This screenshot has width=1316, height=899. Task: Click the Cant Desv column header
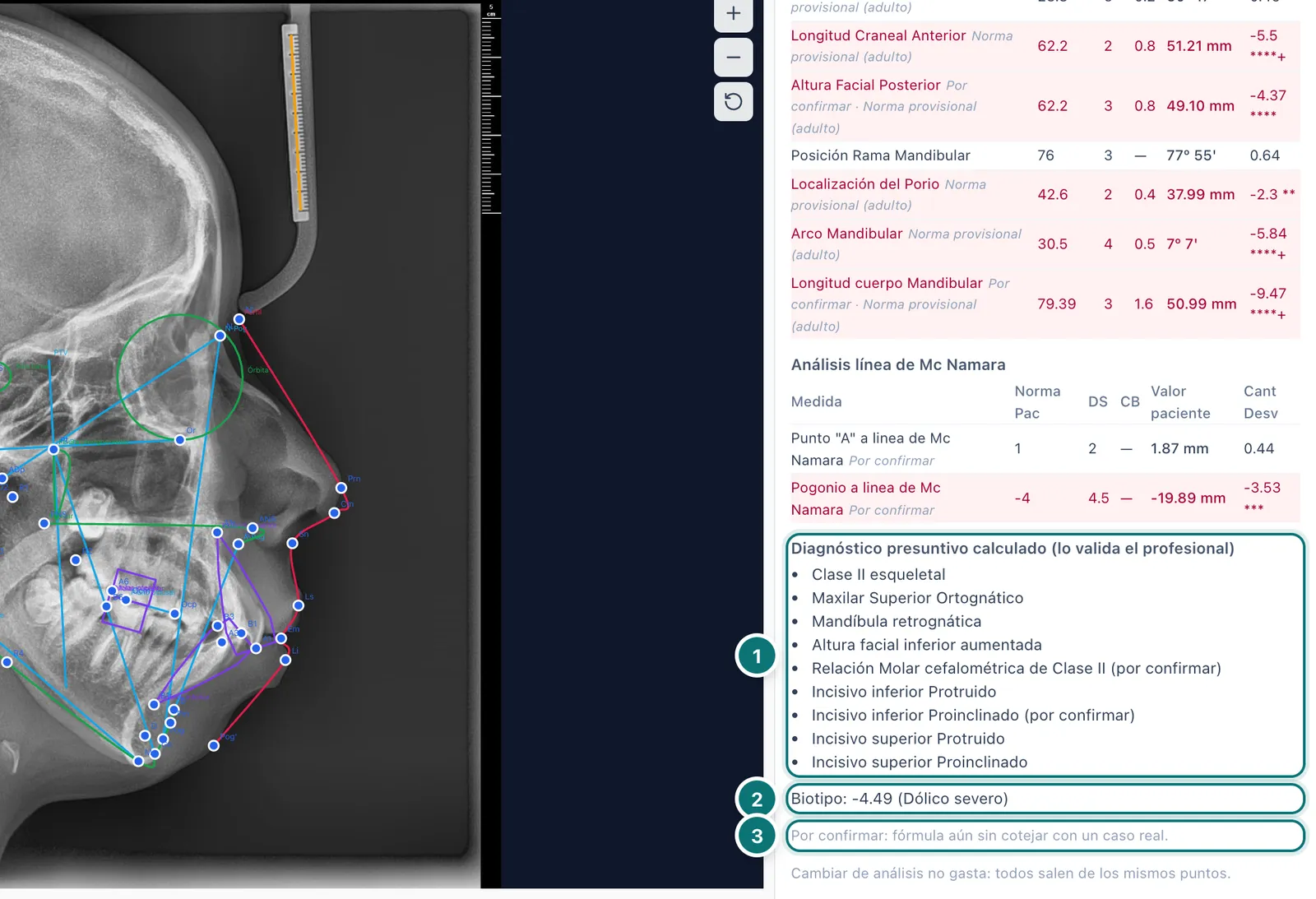pos(1260,402)
